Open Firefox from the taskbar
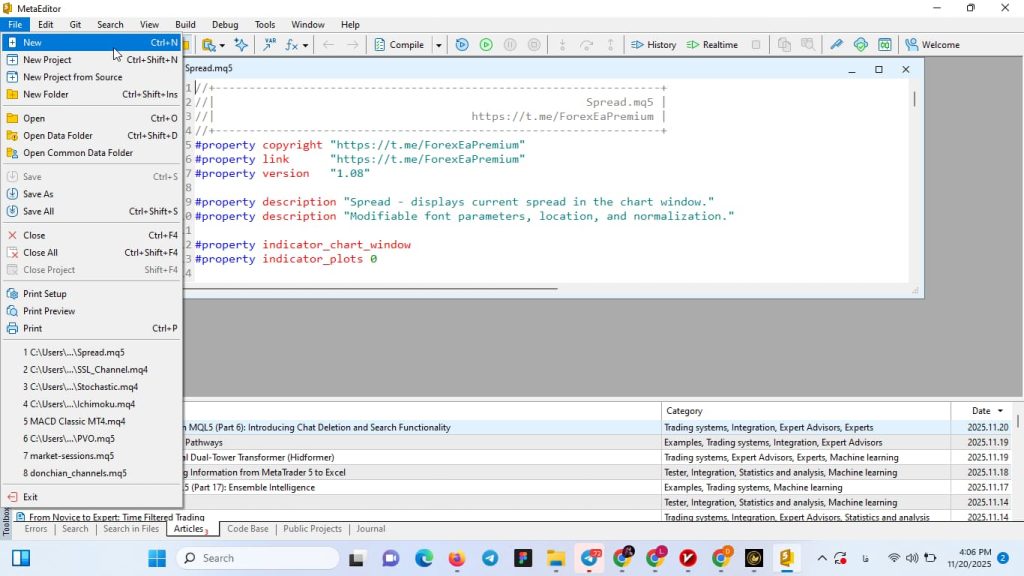 [456, 558]
